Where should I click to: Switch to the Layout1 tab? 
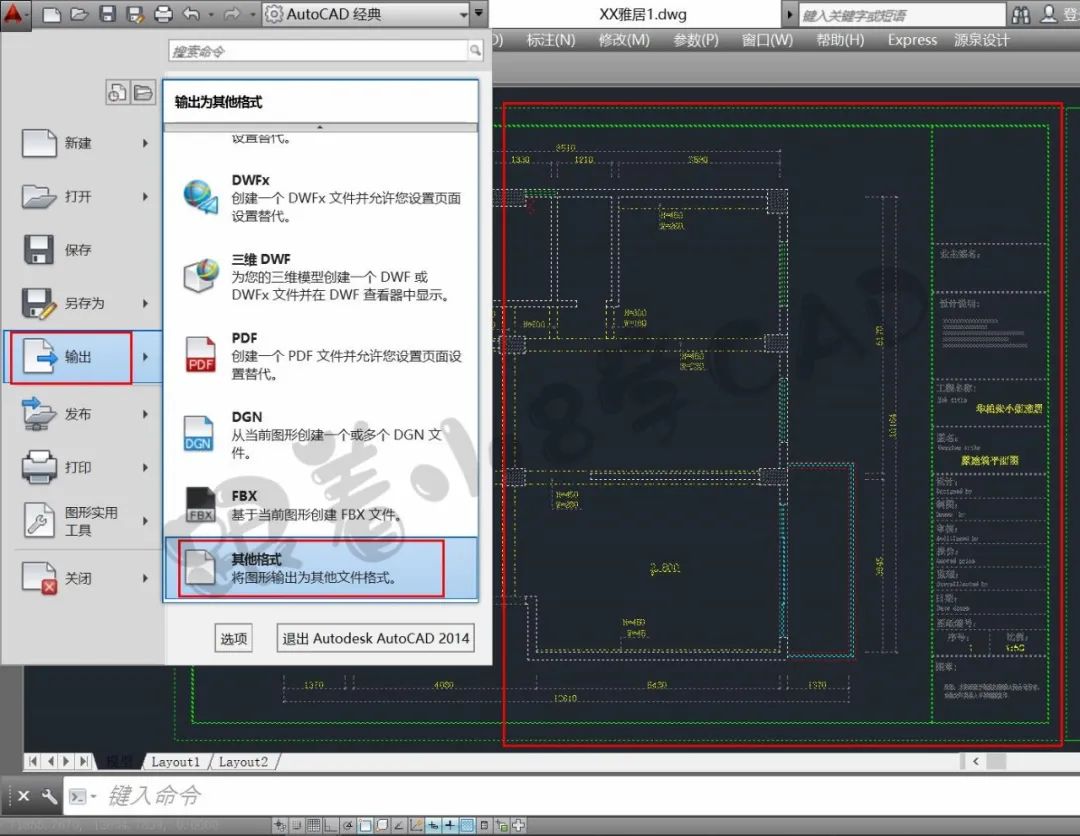[175, 762]
